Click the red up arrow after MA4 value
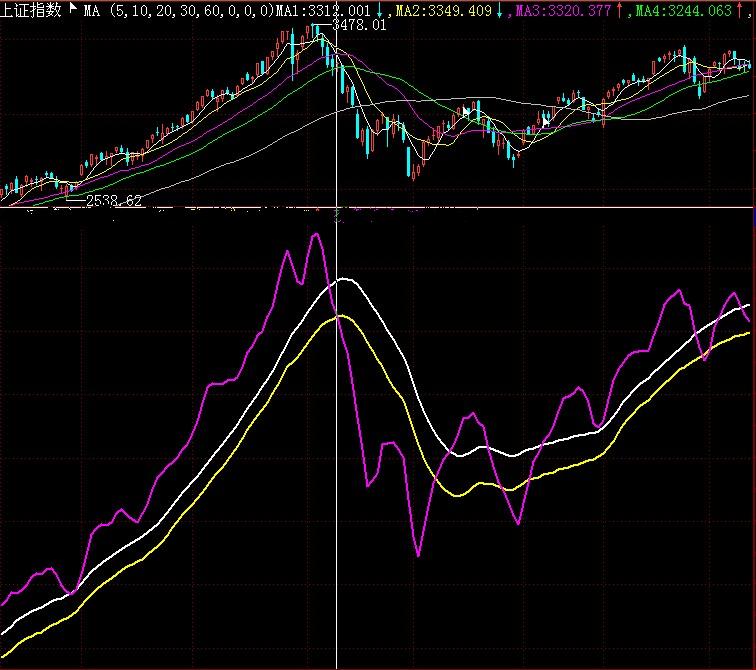This screenshot has height=670, width=756. coord(740,11)
